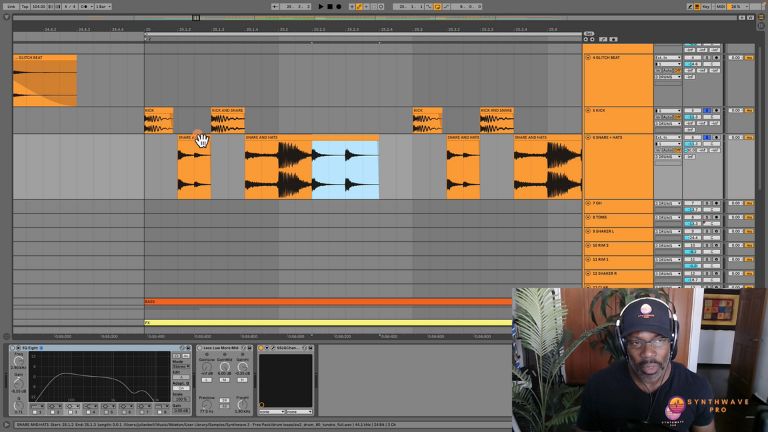
Task: Select the GLITCH BEAT audio clip
Action: point(45,80)
